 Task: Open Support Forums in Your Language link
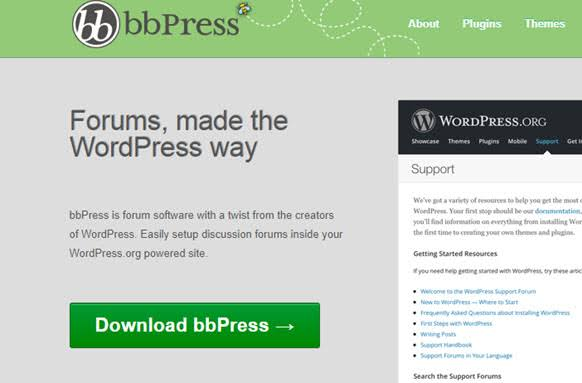466,356
